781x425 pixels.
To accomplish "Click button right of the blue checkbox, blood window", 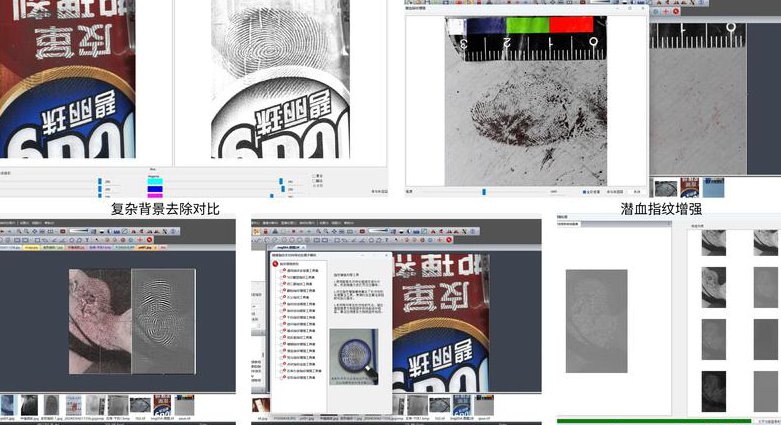I will (615, 192).
